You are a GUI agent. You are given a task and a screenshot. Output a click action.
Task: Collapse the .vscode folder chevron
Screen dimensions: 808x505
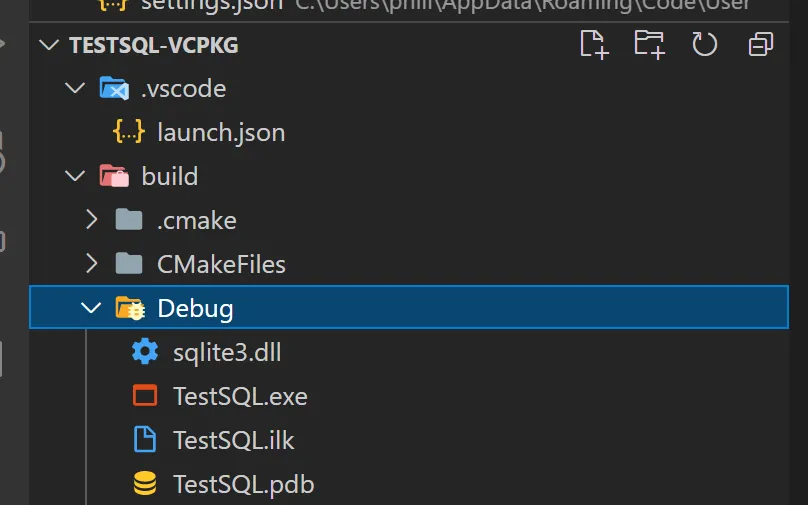[x=75, y=88]
